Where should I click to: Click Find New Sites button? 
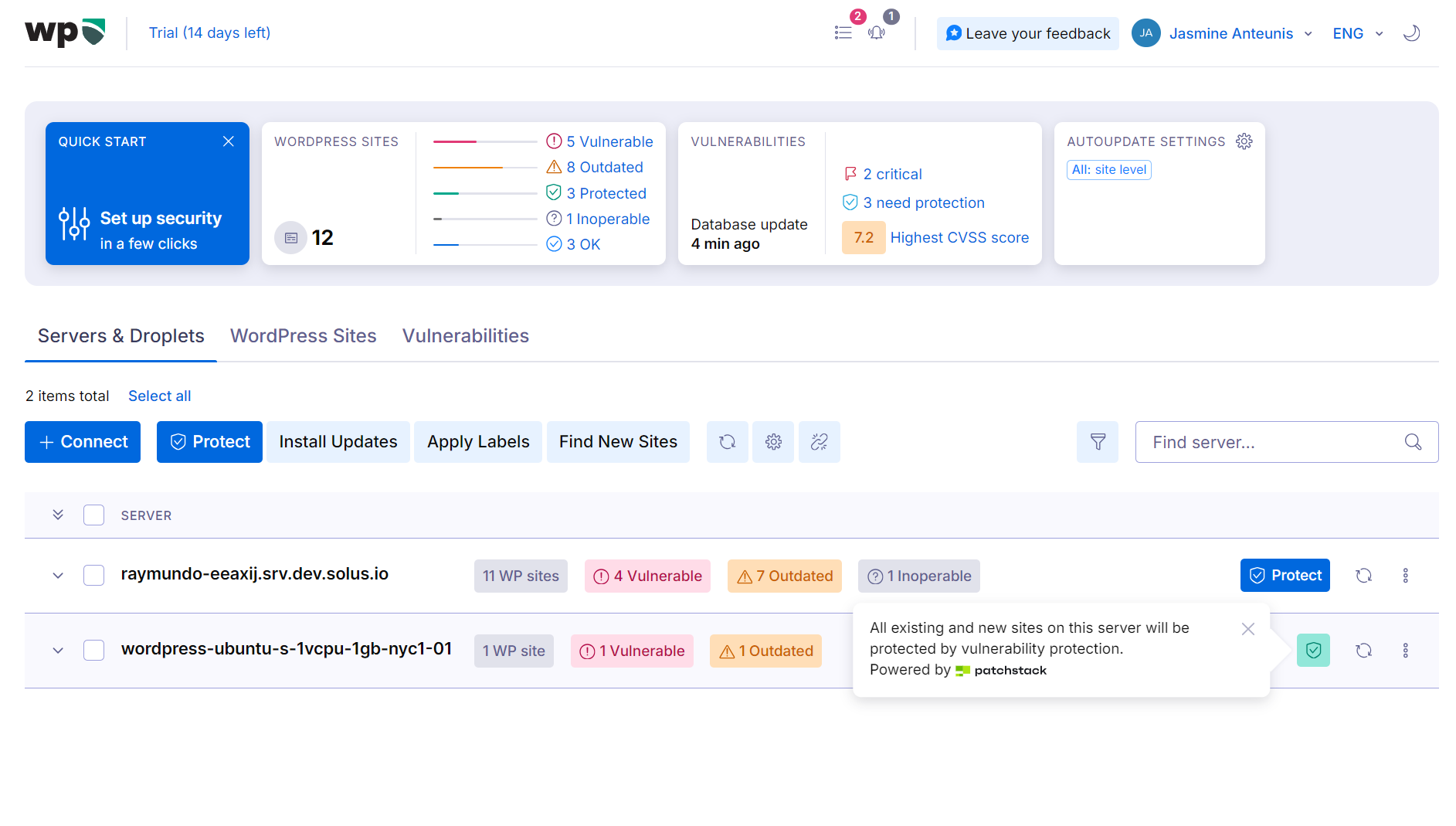(x=618, y=442)
